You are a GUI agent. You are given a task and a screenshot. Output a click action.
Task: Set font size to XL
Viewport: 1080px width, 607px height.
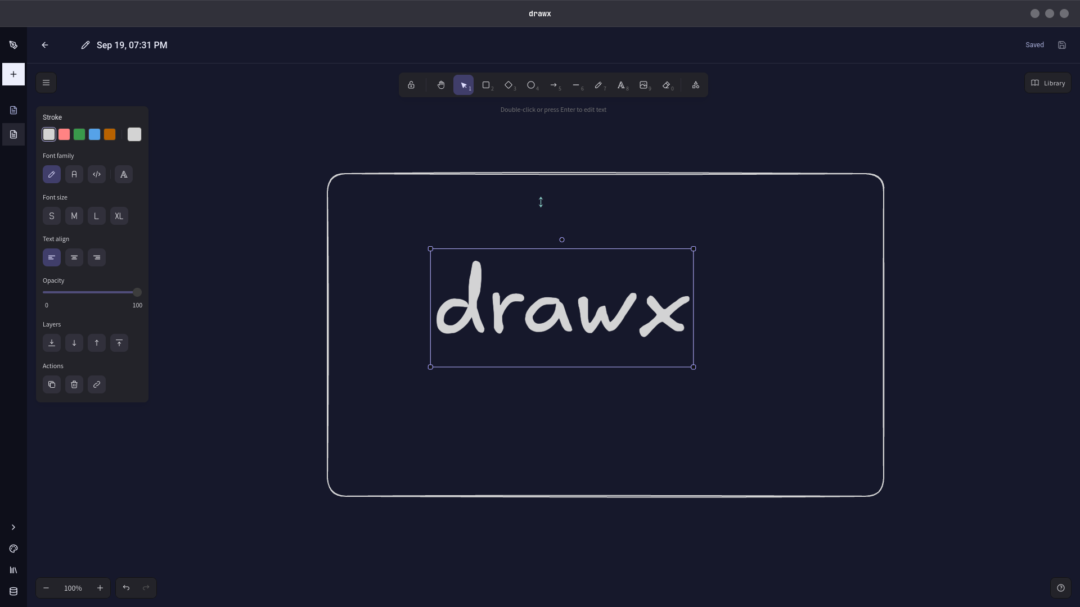[x=119, y=216]
